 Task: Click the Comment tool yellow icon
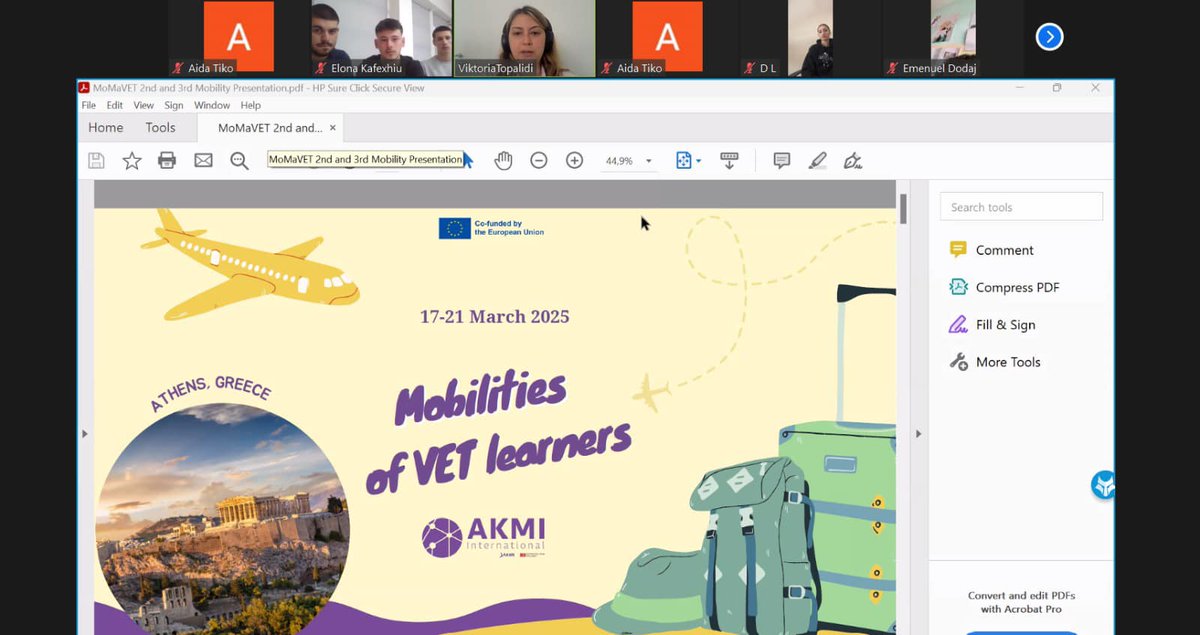click(x=958, y=250)
